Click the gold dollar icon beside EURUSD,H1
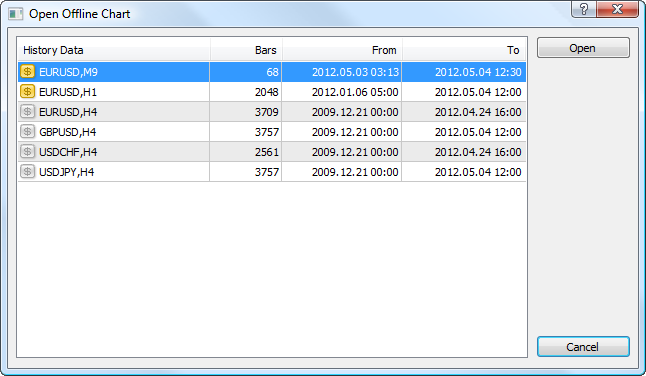 27,91
